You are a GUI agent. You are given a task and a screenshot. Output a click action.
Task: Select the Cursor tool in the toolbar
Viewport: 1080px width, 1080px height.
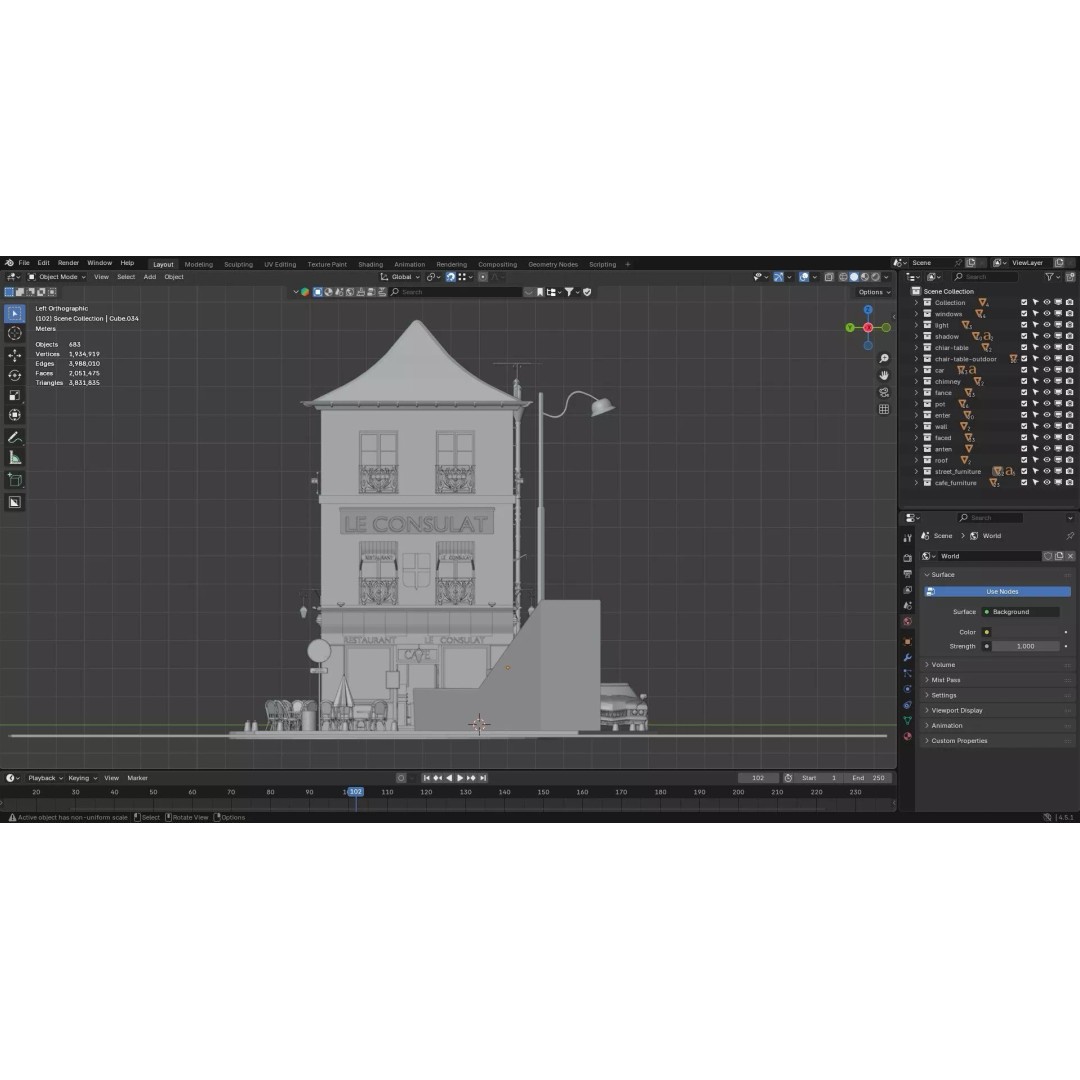coord(14,333)
